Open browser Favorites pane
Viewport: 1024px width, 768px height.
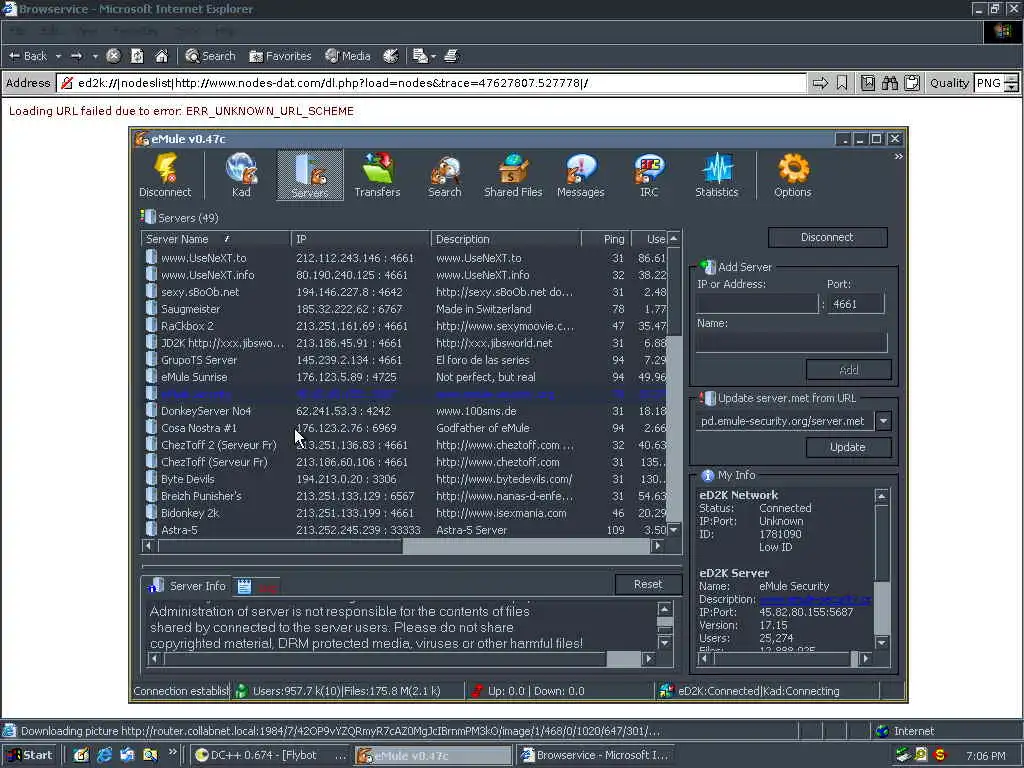280,56
